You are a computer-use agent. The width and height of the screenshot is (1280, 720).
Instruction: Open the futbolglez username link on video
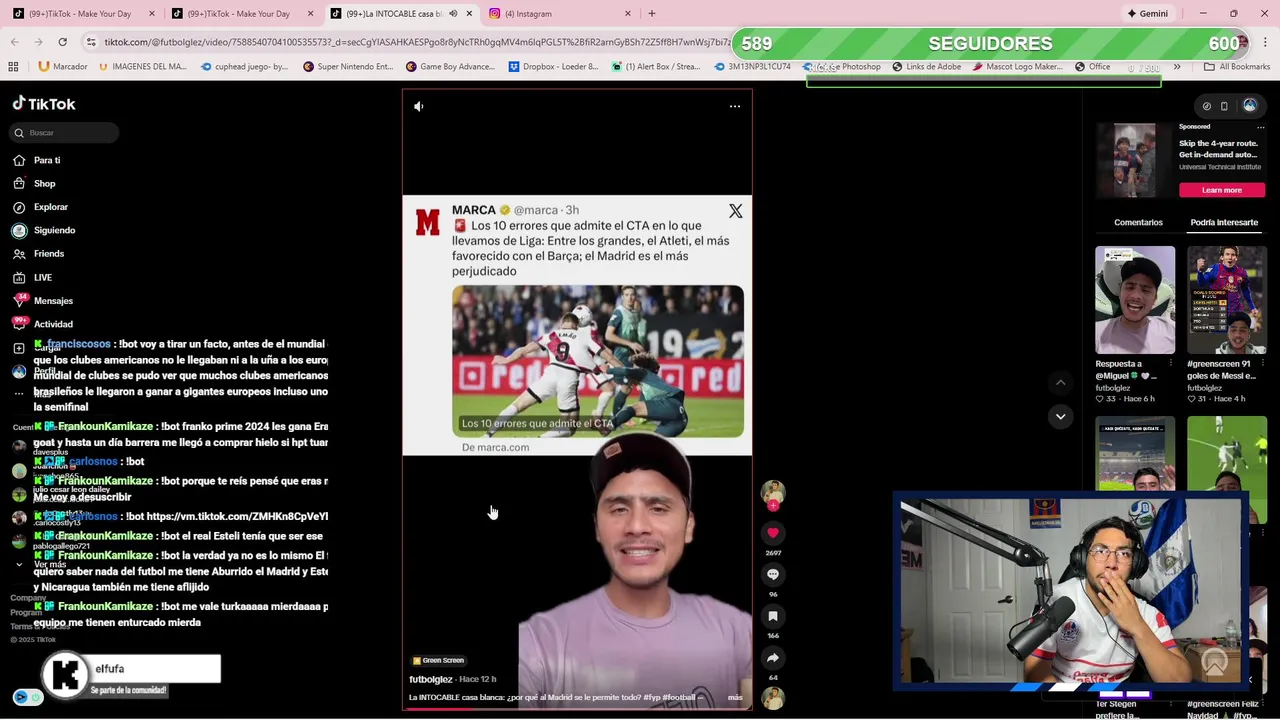pos(431,680)
